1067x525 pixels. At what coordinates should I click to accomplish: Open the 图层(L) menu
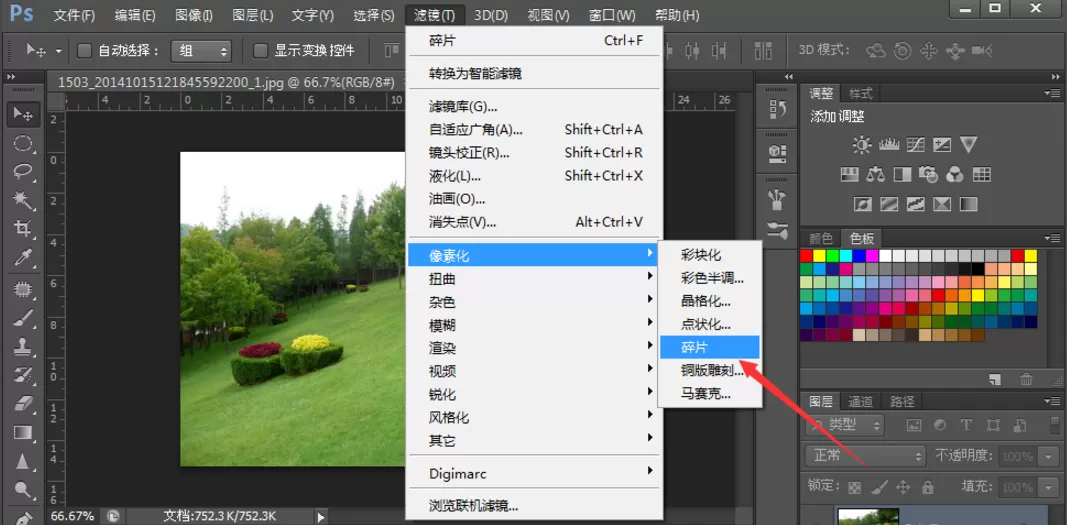252,14
